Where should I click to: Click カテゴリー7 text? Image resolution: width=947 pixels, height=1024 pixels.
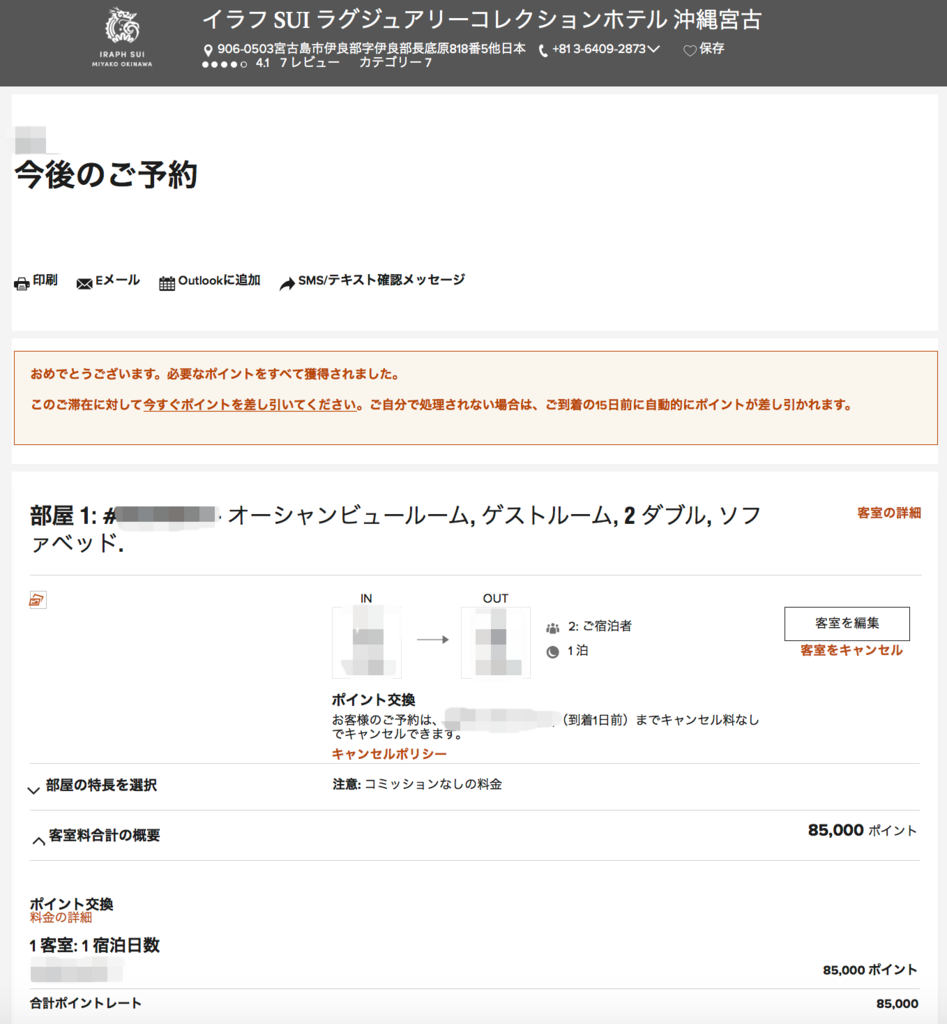pos(395,63)
